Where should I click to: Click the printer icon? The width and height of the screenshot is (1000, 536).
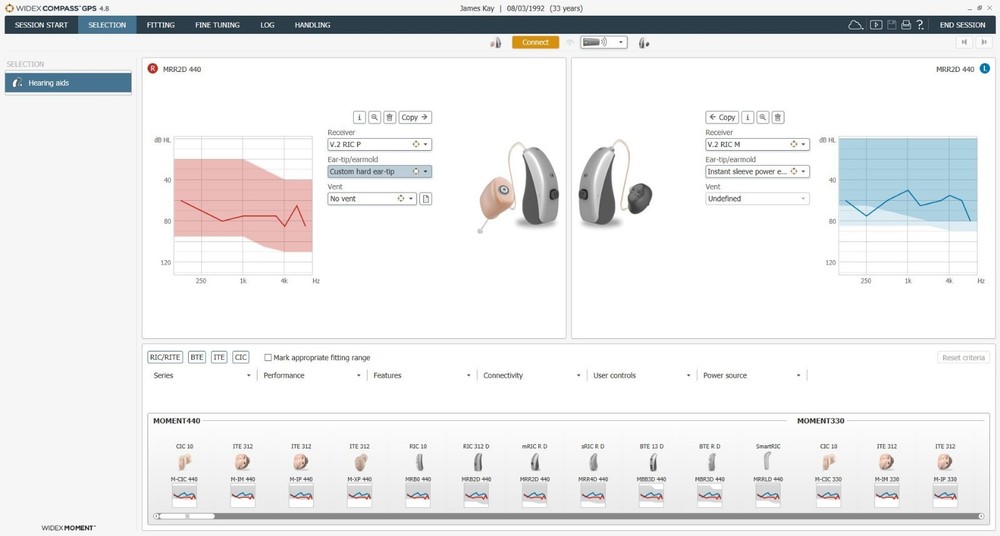pos(906,25)
